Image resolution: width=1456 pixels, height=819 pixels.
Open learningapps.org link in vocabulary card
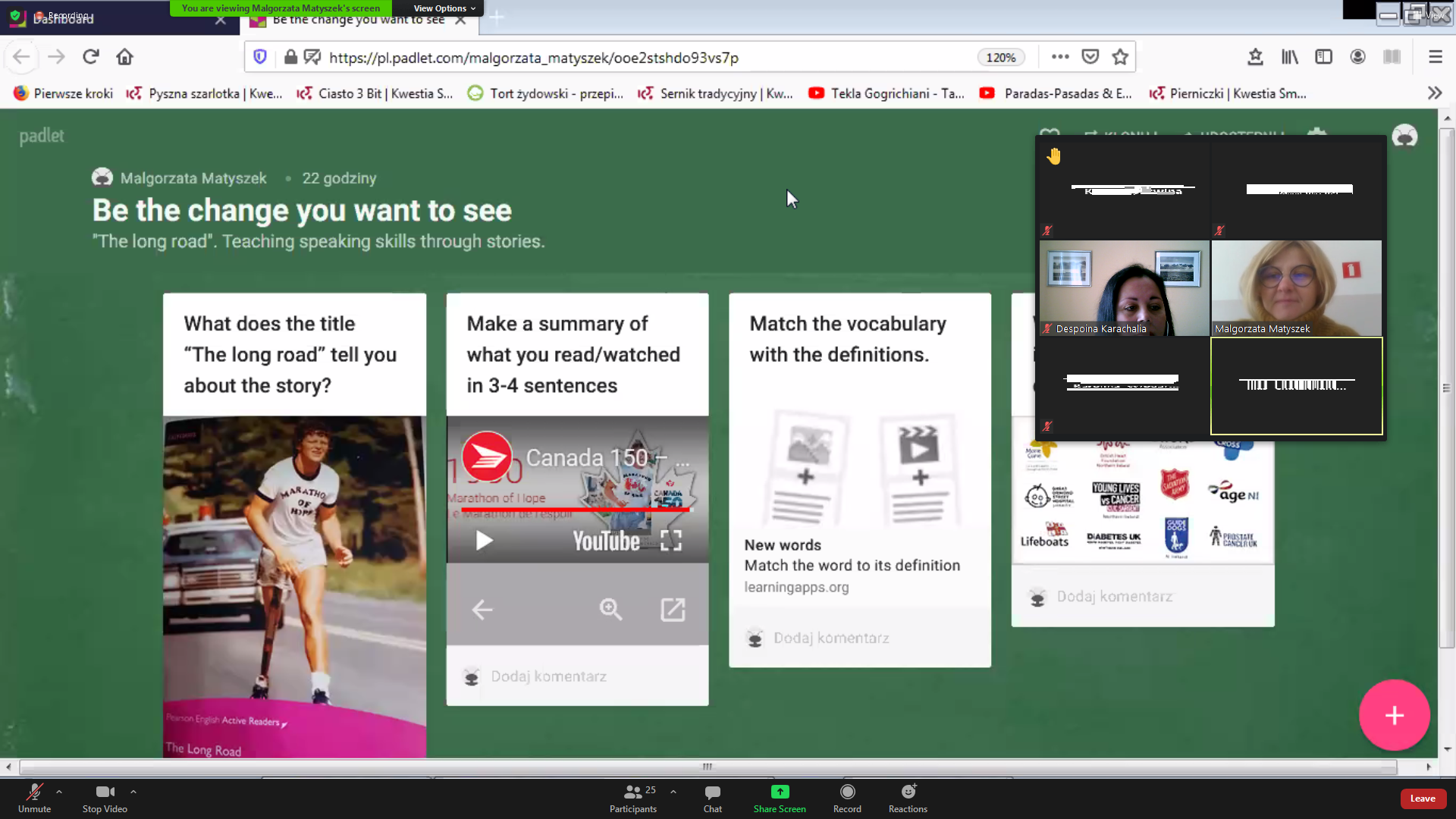click(796, 587)
